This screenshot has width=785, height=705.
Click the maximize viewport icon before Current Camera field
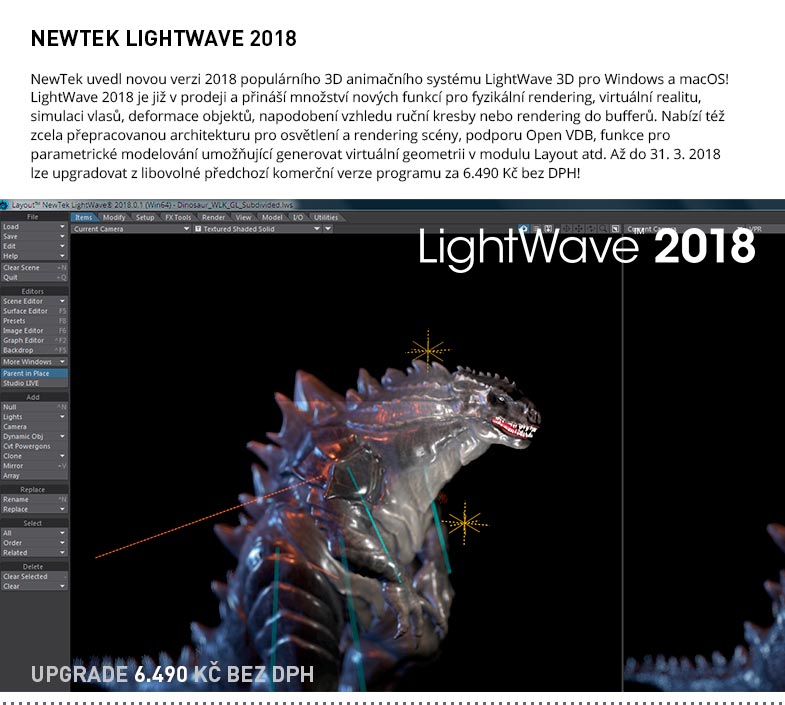tap(615, 228)
